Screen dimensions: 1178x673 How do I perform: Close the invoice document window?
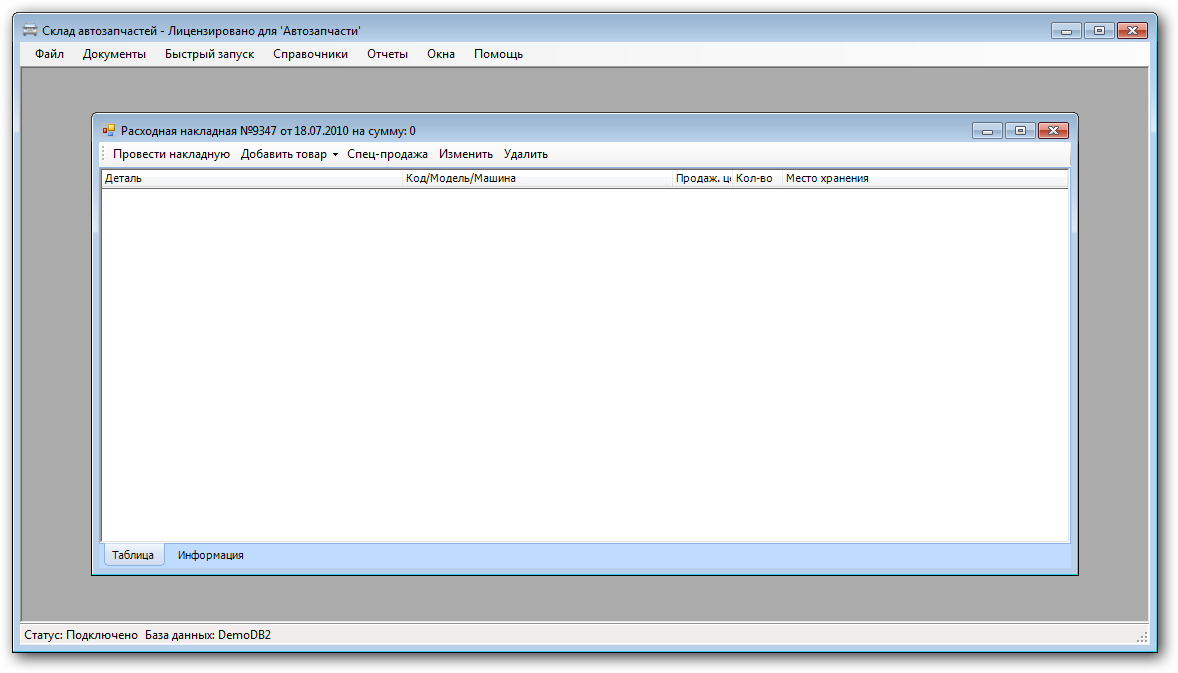1053,131
